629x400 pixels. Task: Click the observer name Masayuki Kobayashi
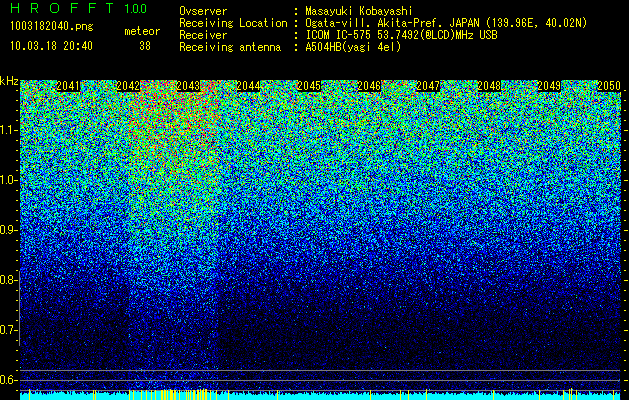coord(359,11)
